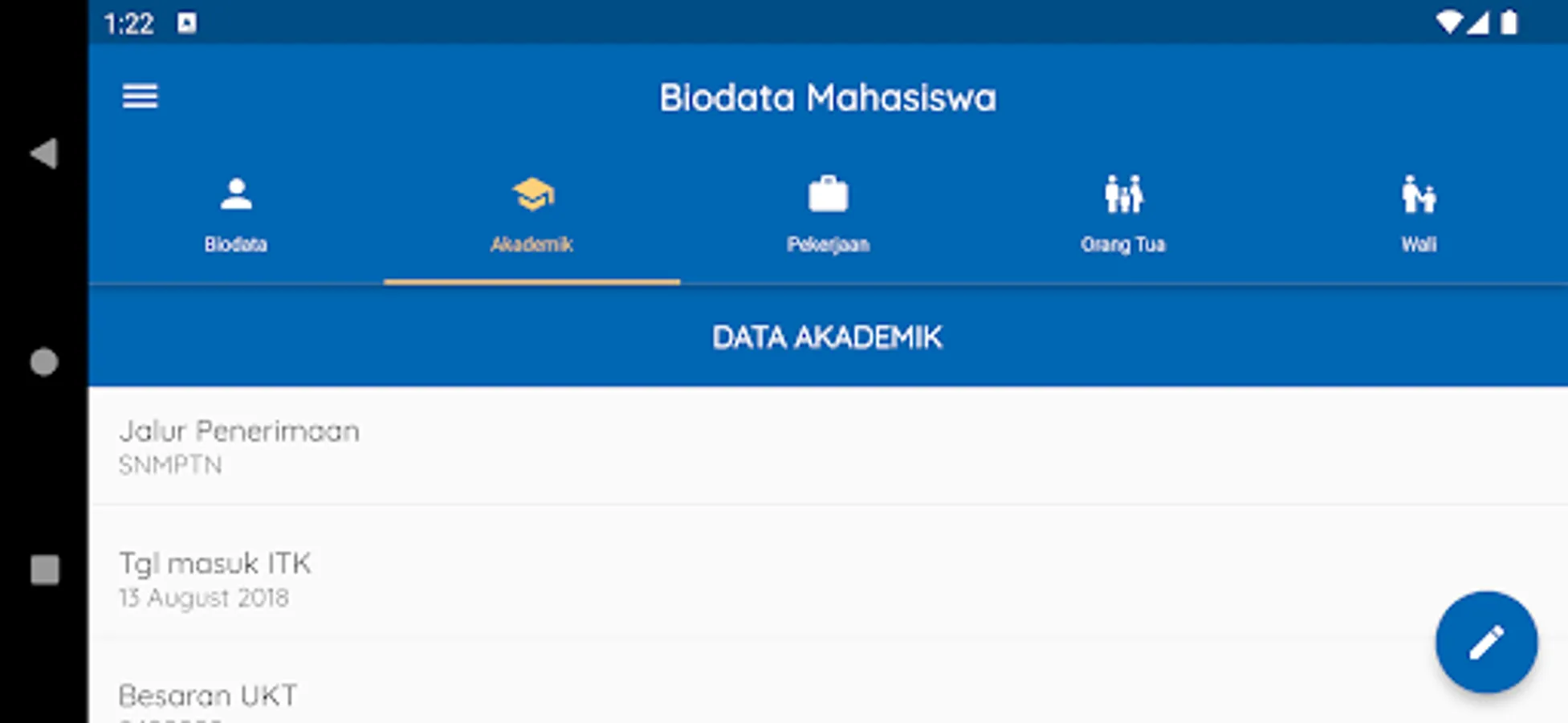Tap the pencil edit floating button

1486,643
